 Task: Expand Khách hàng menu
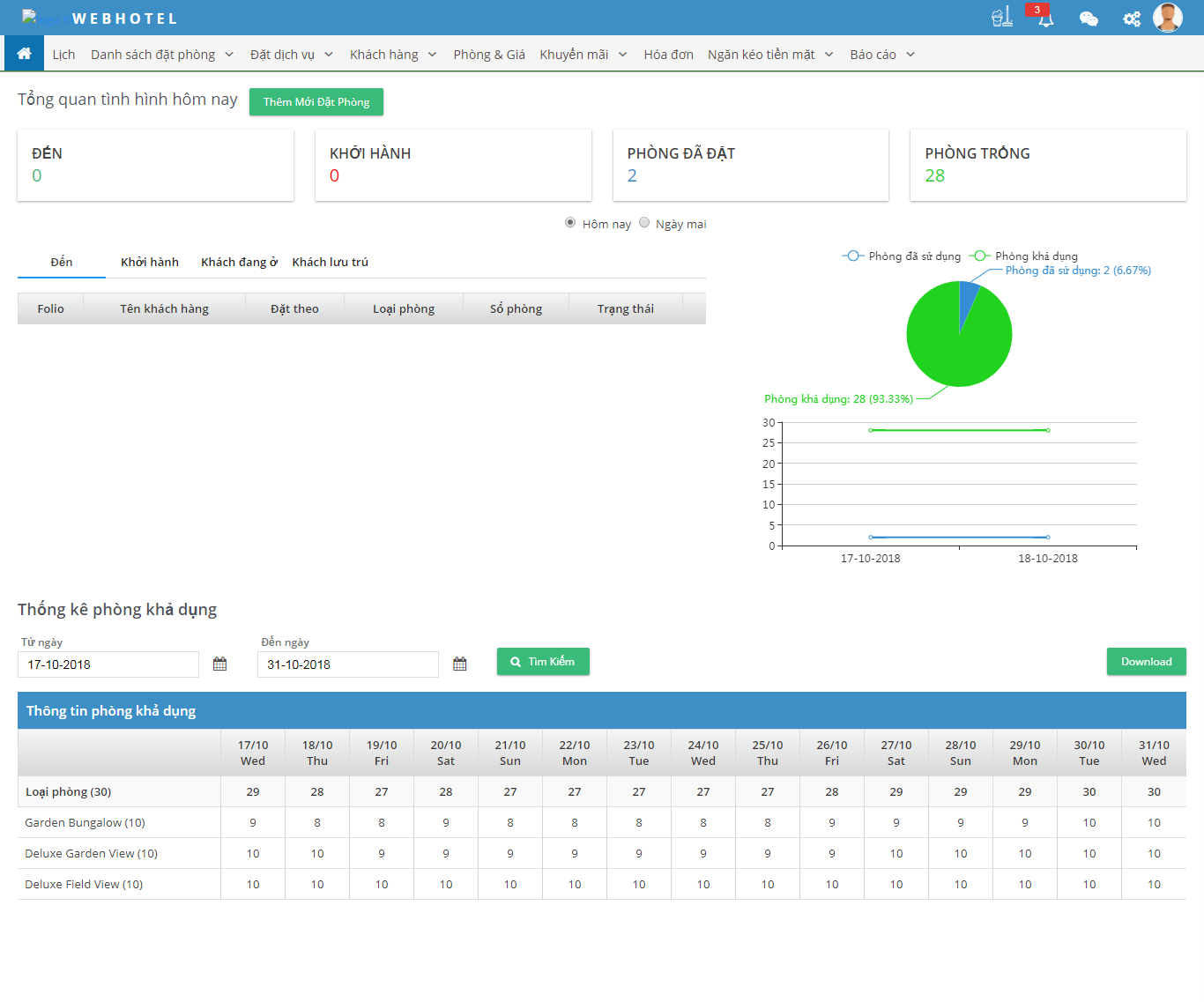pos(393,55)
